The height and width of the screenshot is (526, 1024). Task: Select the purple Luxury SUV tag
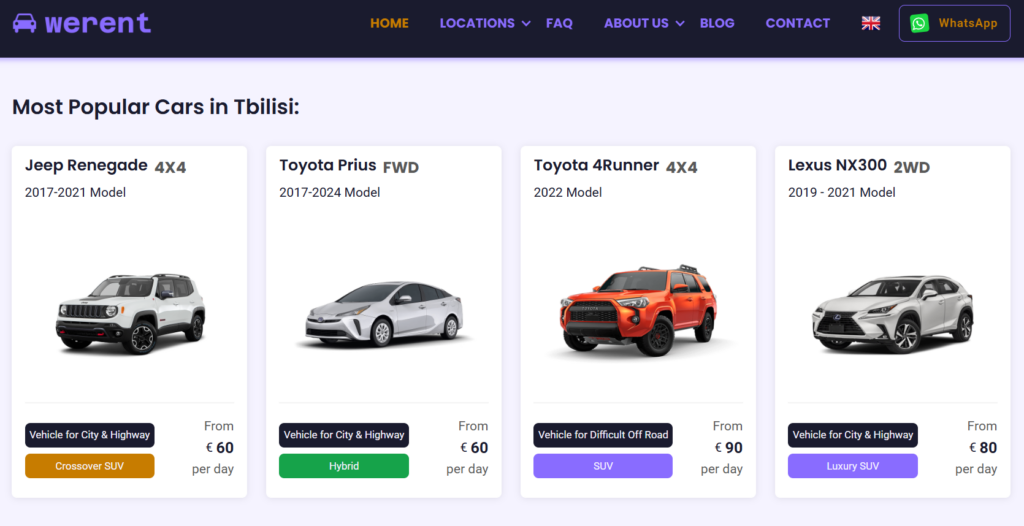852,466
